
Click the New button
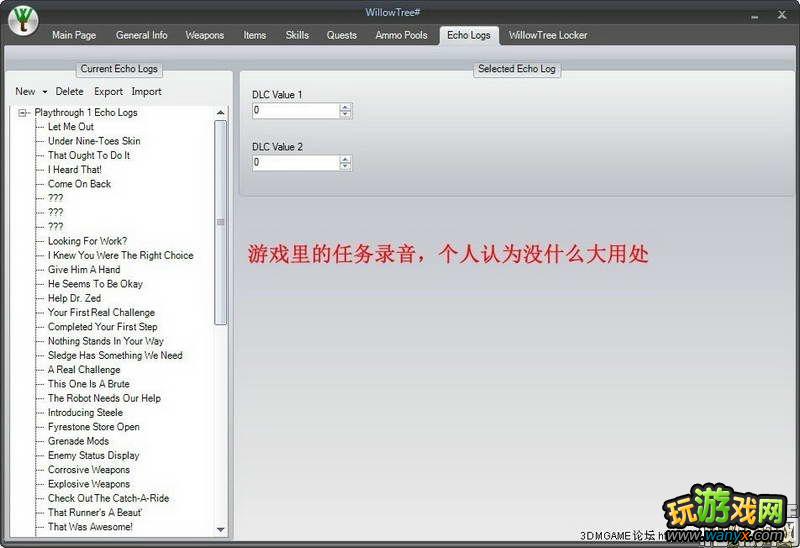(x=26, y=91)
